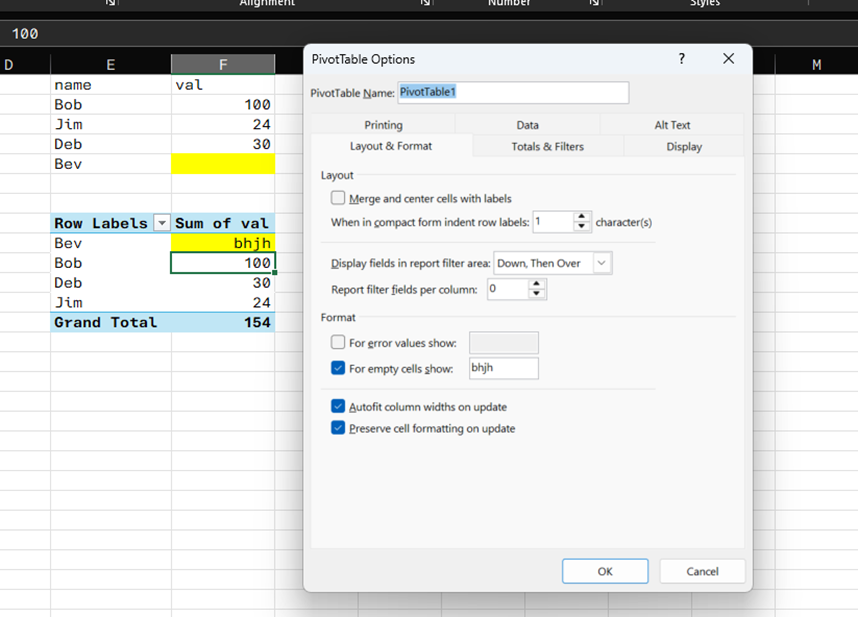858x617 pixels.
Task: Uncheck For empty cells show
Action: (338, 368)
